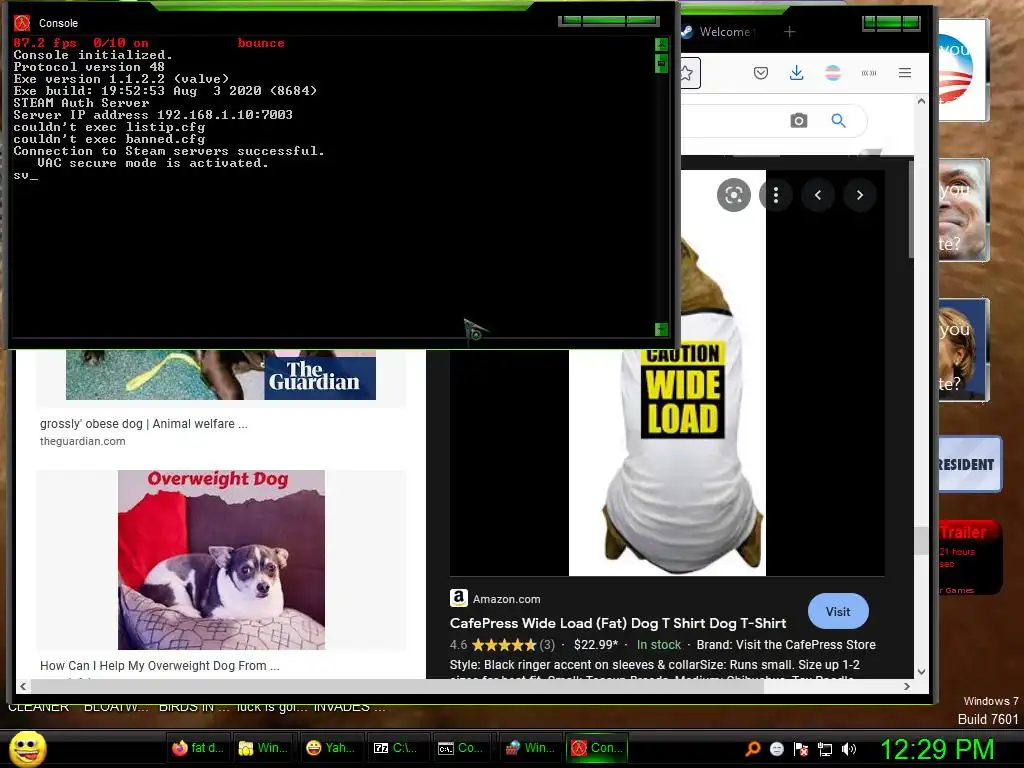This screenshot has height=768, width=1024.
Task: Go to next image in preview
Action: pyautogui.click(x=859, y=195)
